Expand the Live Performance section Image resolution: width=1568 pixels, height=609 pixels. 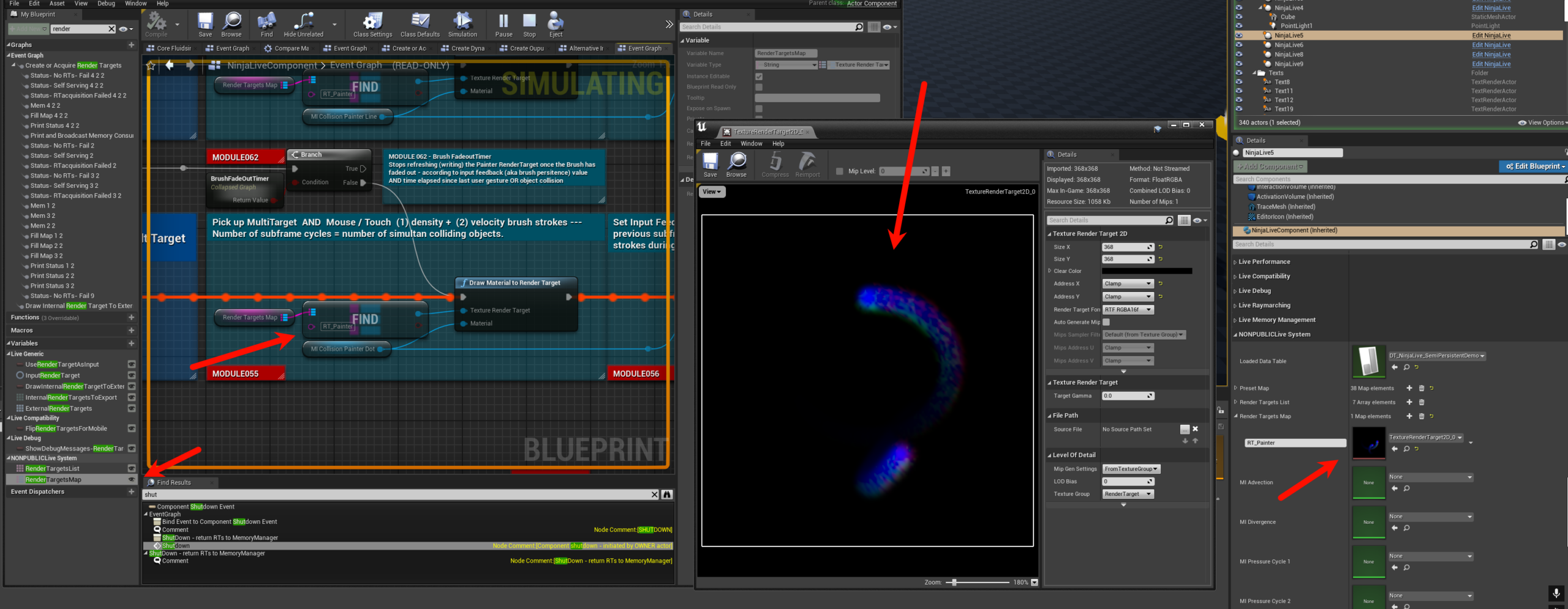point(1264,262)
